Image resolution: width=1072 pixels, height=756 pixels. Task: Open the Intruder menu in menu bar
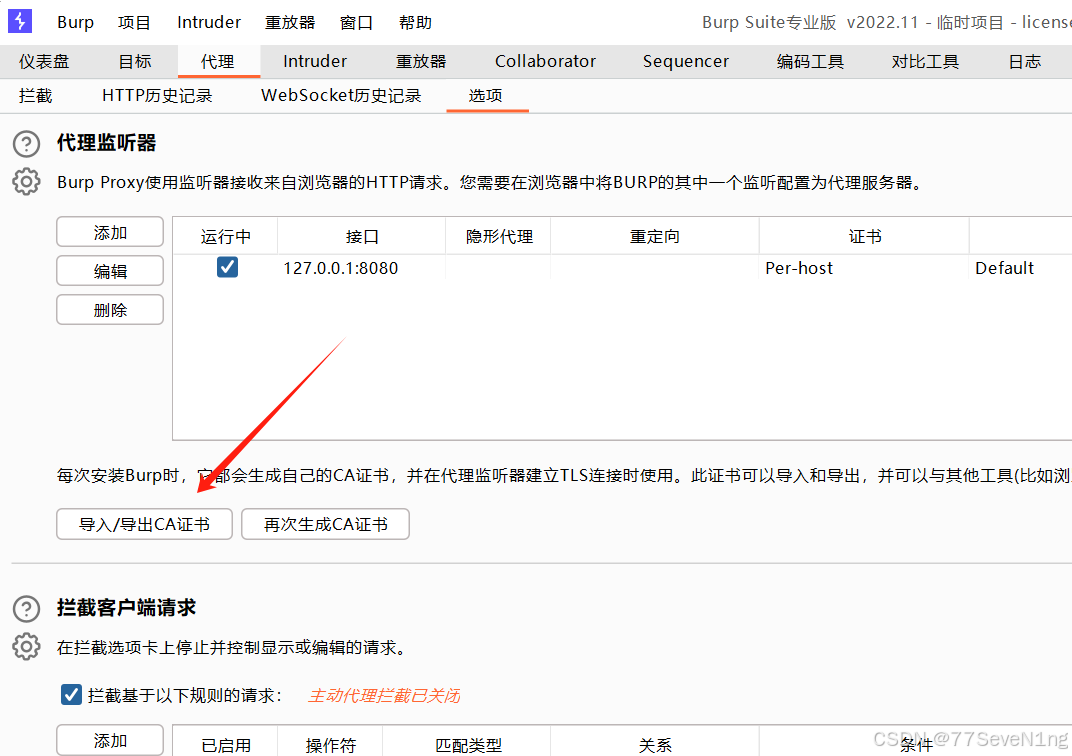[x=209, y=23]
